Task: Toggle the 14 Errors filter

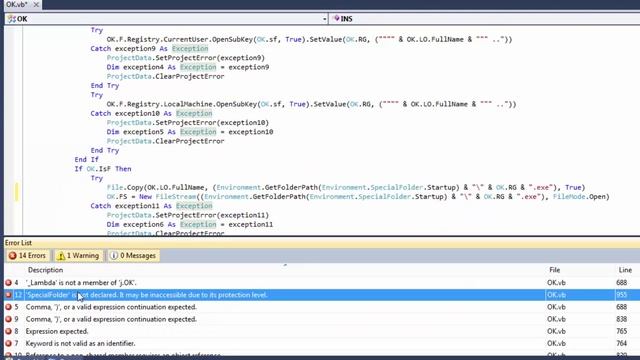Action: point(27,256)
